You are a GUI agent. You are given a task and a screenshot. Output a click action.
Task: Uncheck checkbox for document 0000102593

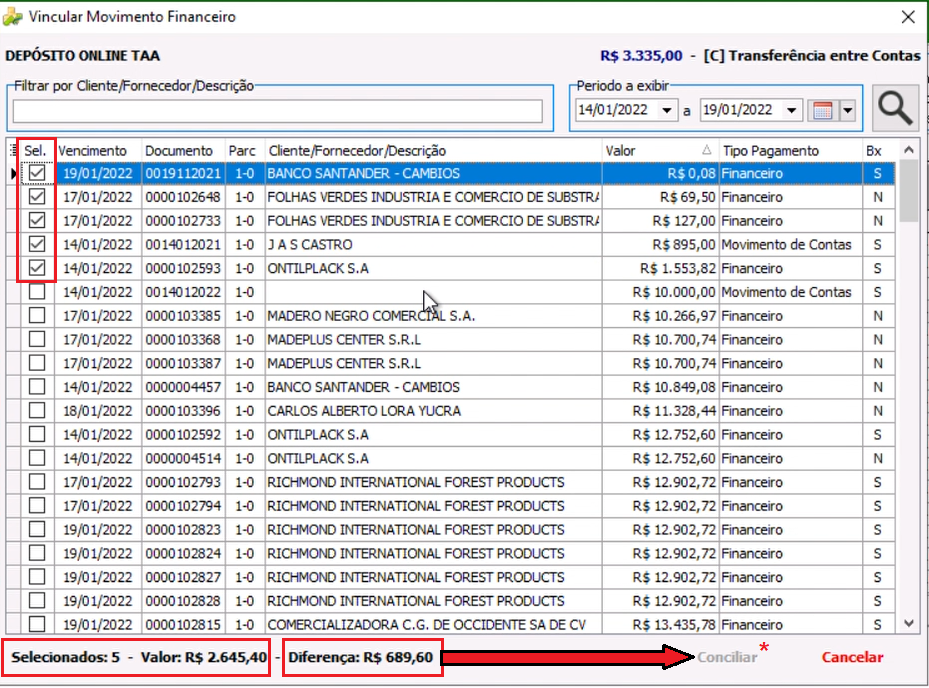(37, 268)
